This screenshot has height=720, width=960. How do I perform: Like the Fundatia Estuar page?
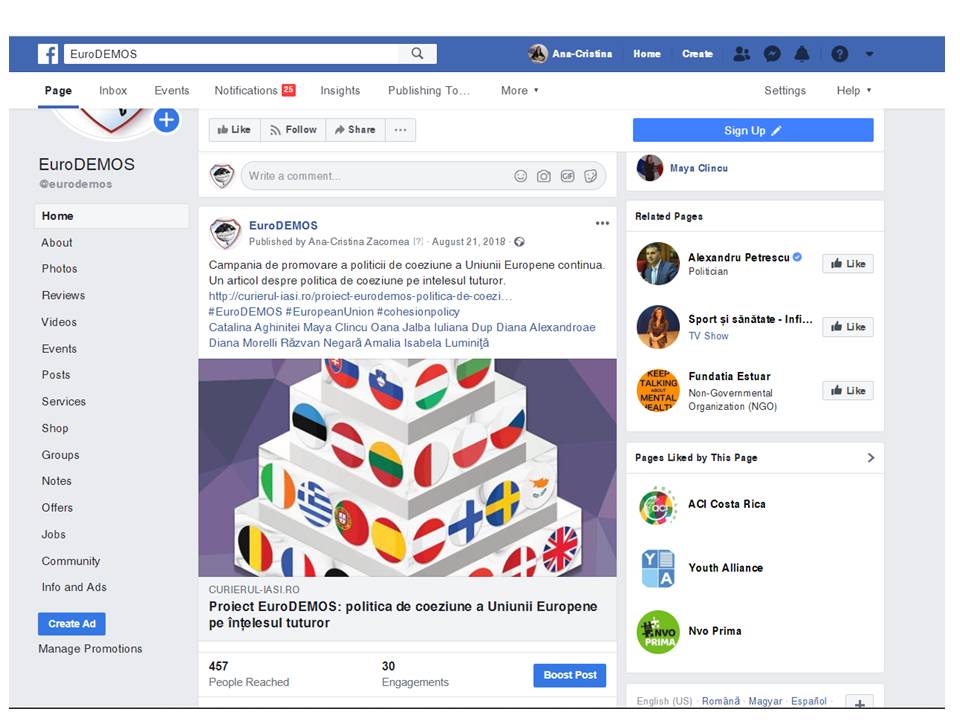(848, 391)
